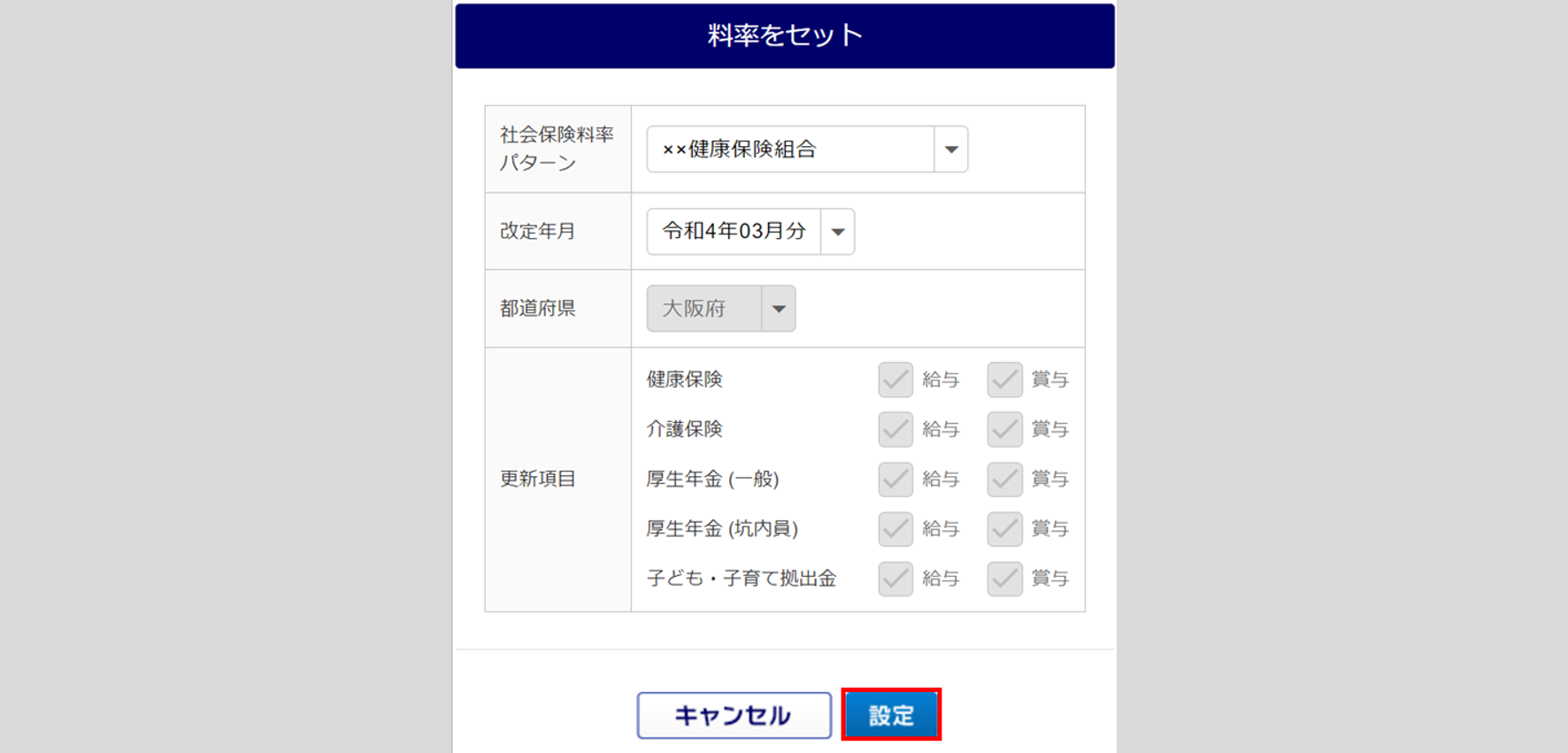Screen dimensions: 1568x753
Task: Click the 大阪府 prefecture field
Action: pyautogui.click(x=703, y=309)
